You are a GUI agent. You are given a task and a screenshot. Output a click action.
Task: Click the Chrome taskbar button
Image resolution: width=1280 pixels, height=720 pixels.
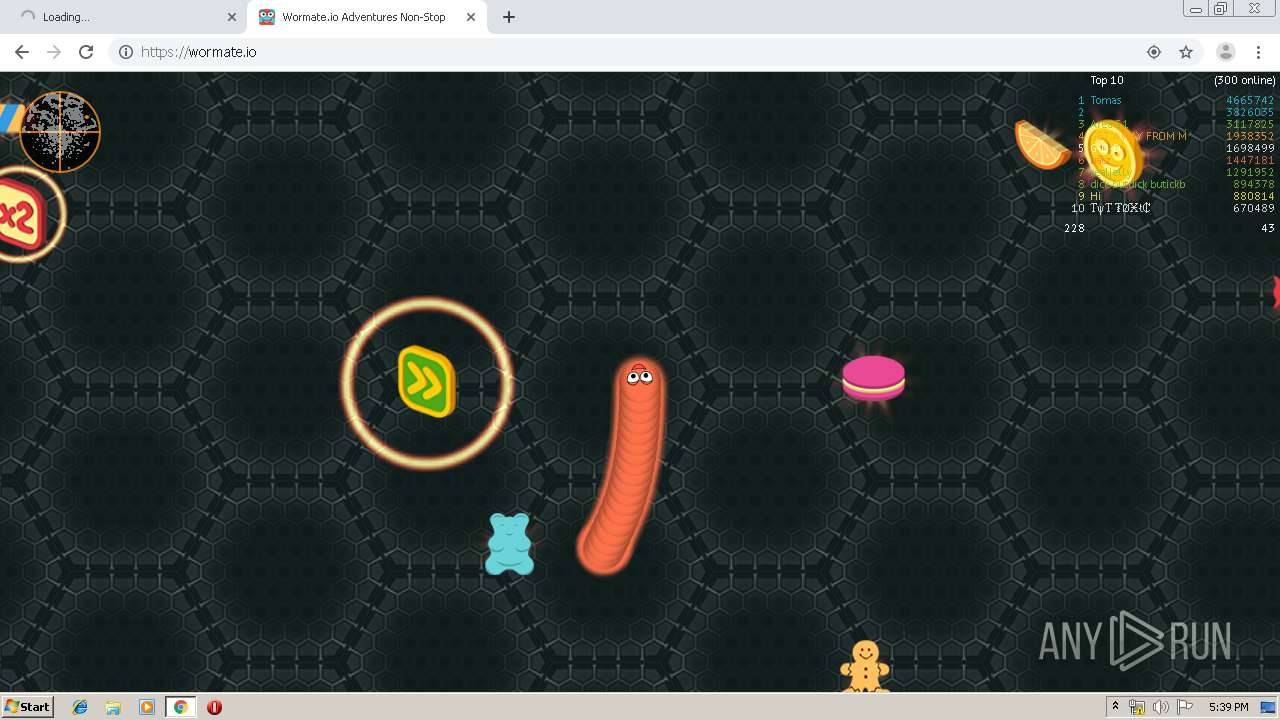pyautogui.click(x=181, y=707)
